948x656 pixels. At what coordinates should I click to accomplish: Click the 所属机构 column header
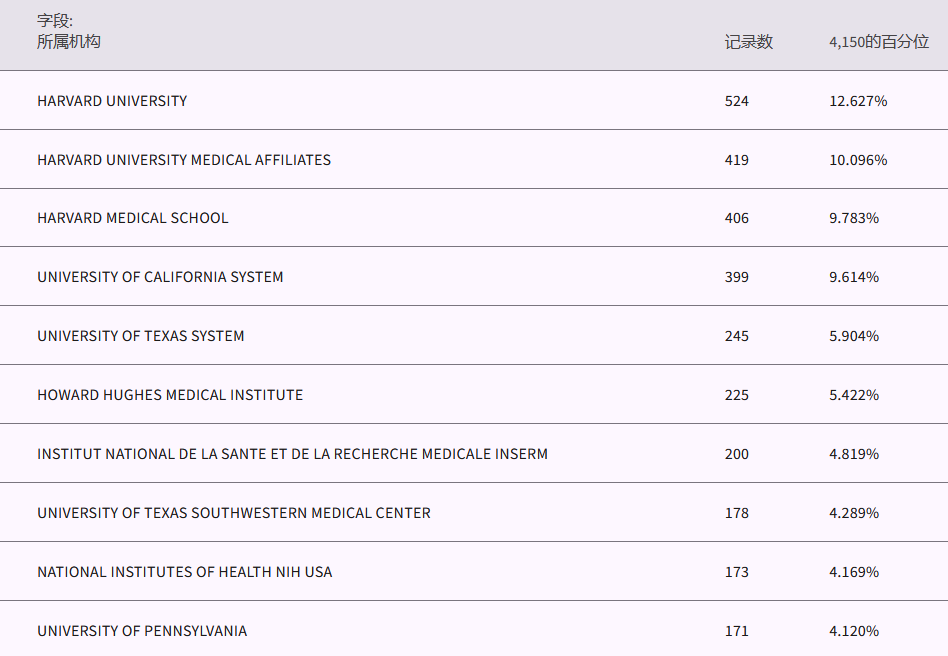[x=69, y=42]
